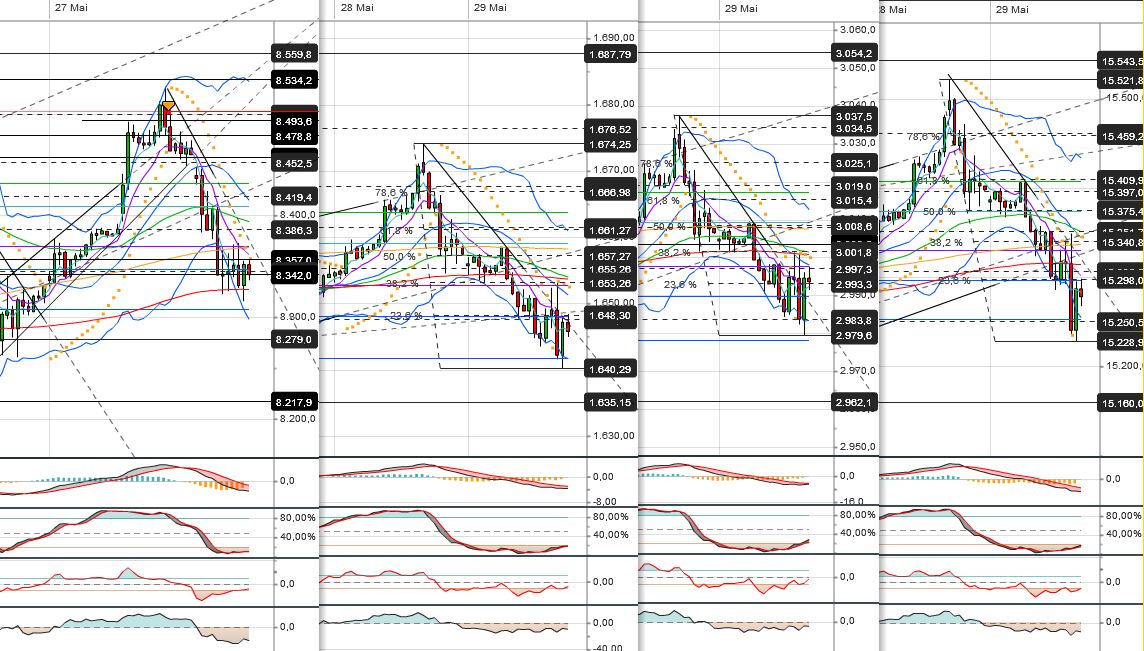The height and width of the screenshot is (651, 1144).
Task: Select the 2.962,1 price level label
Action: click(854, 402)
